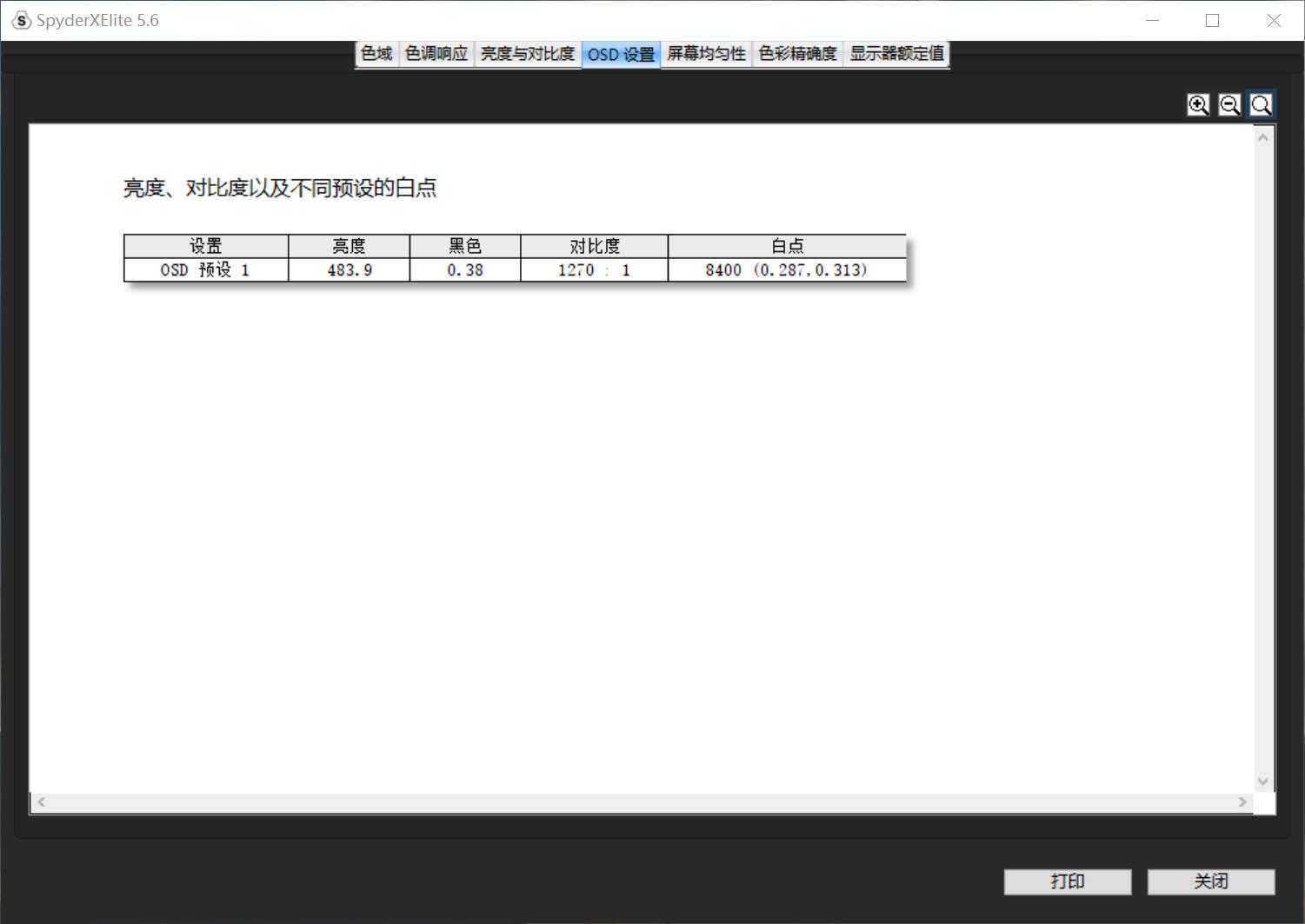Viewport: 1305px width, 924px height.
Task: Click the vertical scrollbar down arrow
Action: (1263, 781)
